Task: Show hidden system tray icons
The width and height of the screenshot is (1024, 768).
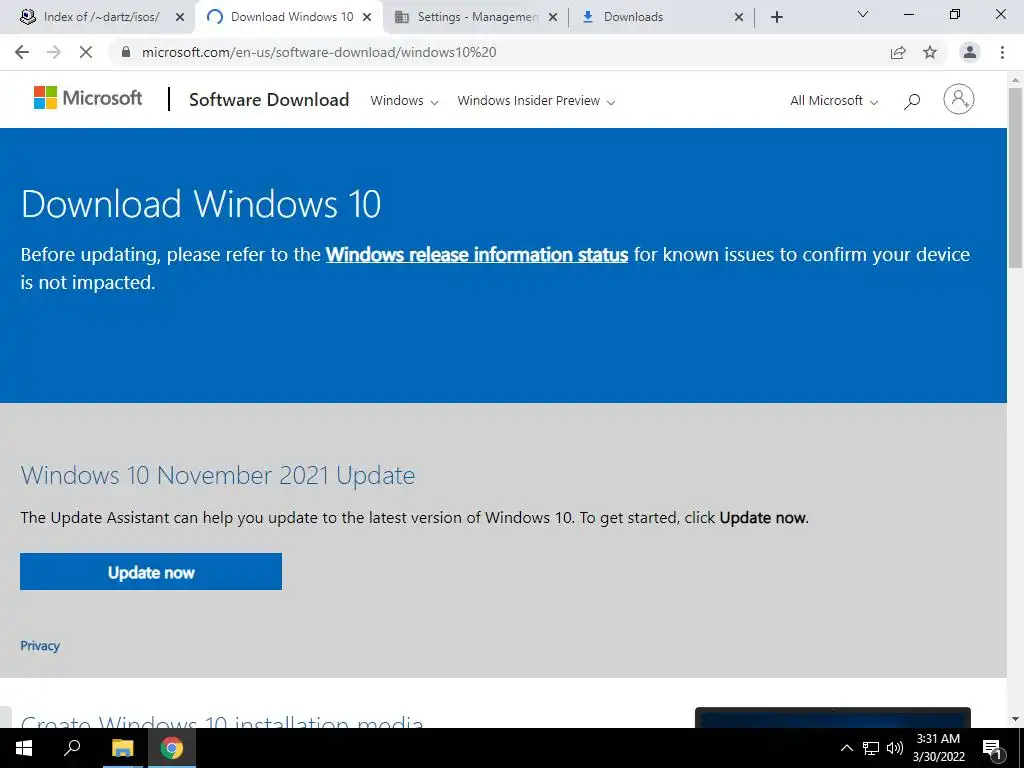Action: (846, 748)
